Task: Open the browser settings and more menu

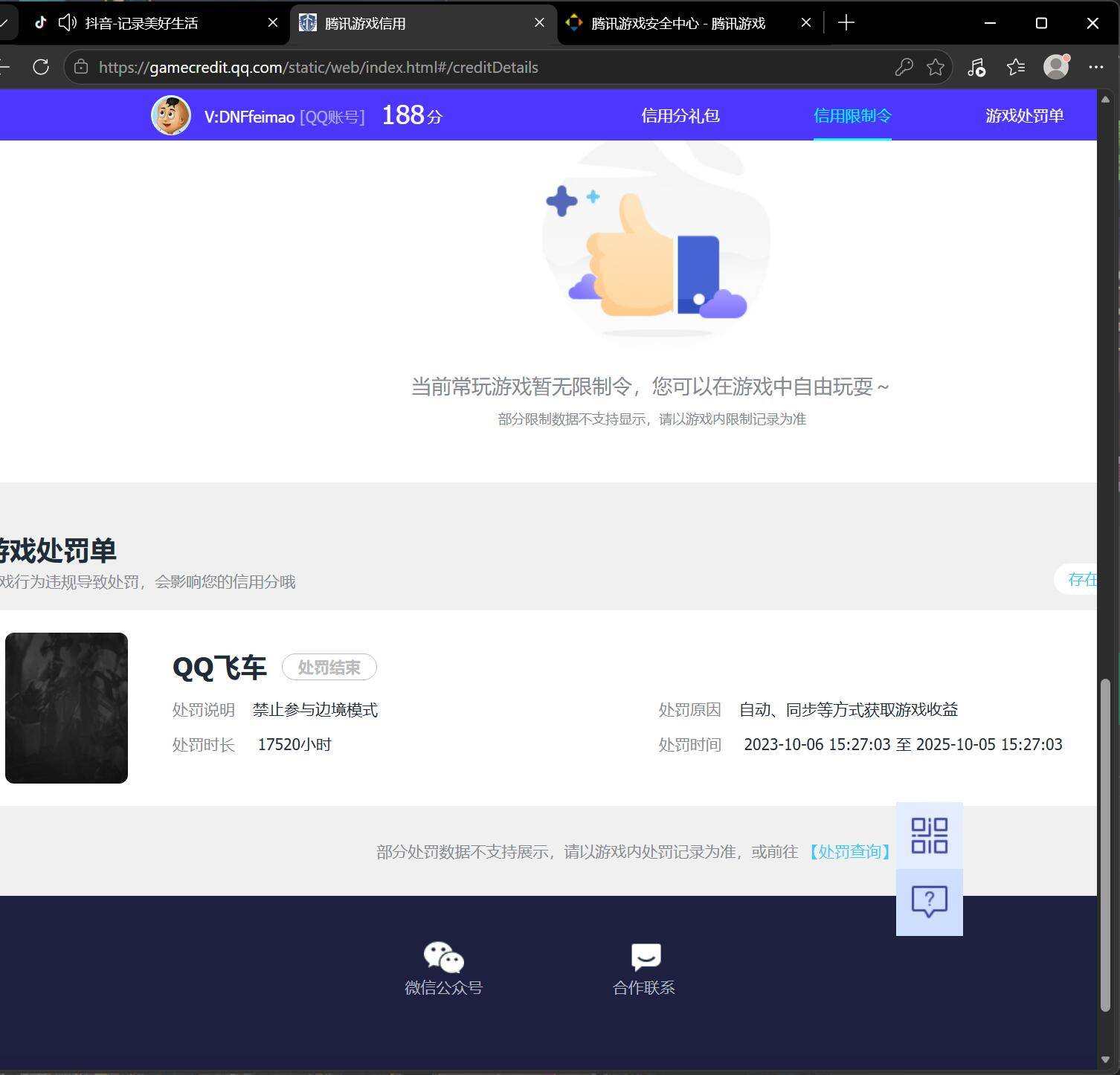Action: (x=1096, y=67)
